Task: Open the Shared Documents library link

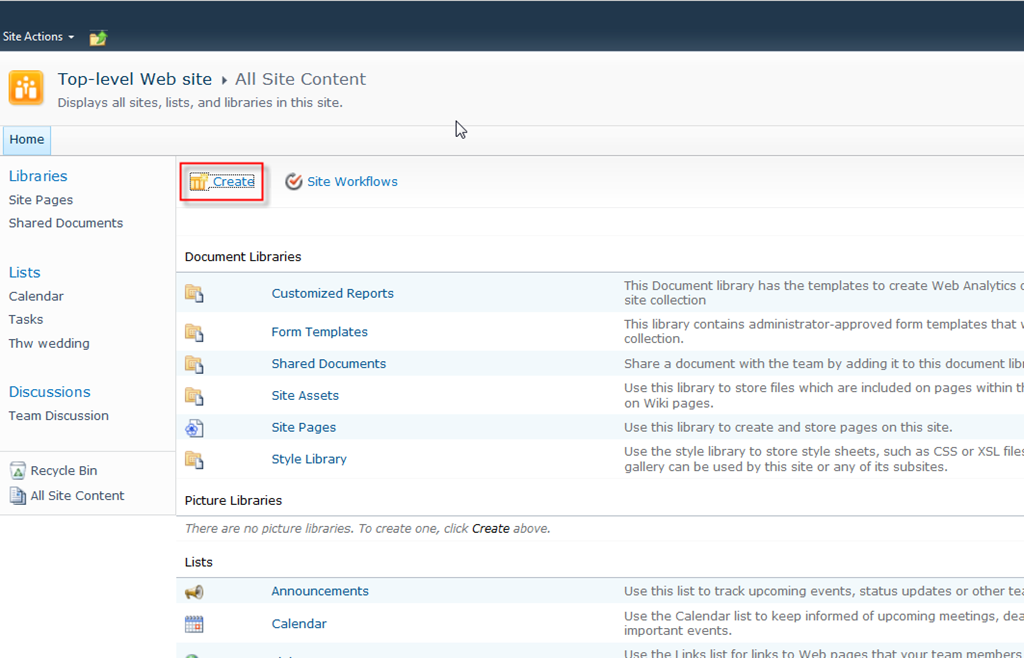Action: click(x=328, y=364)
